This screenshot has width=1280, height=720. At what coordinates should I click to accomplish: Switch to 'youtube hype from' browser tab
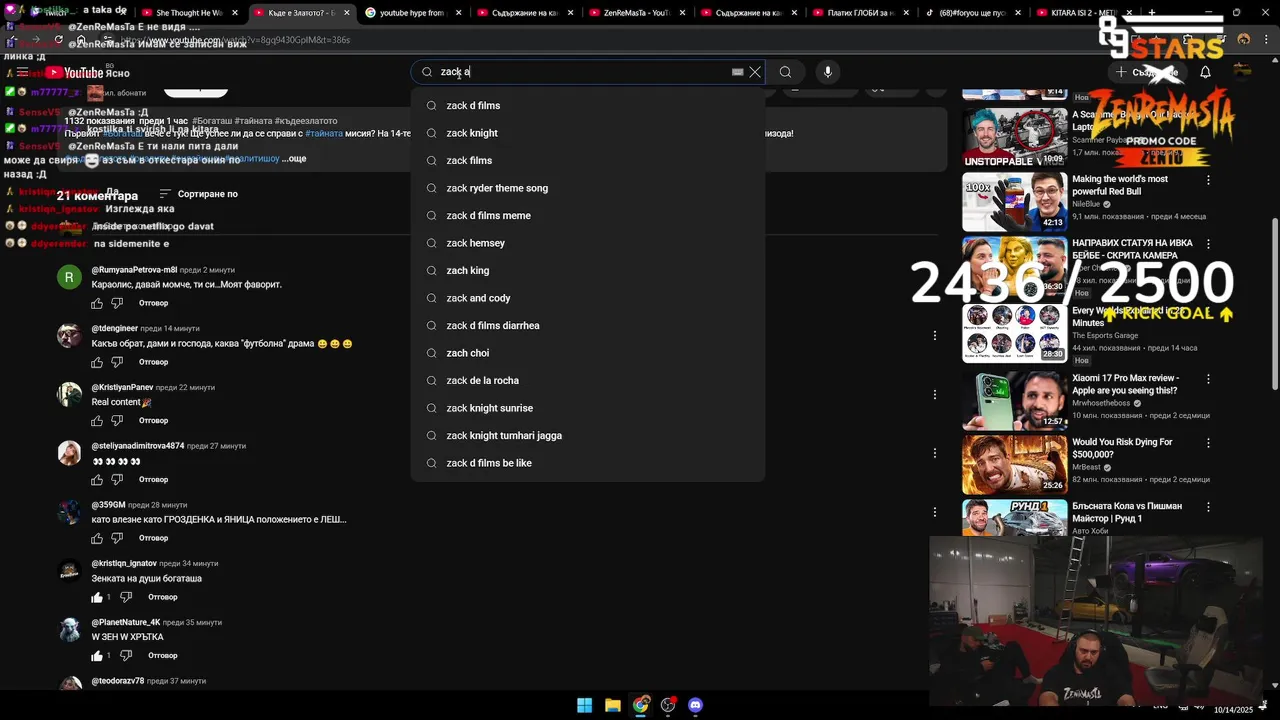pos(411,13)
